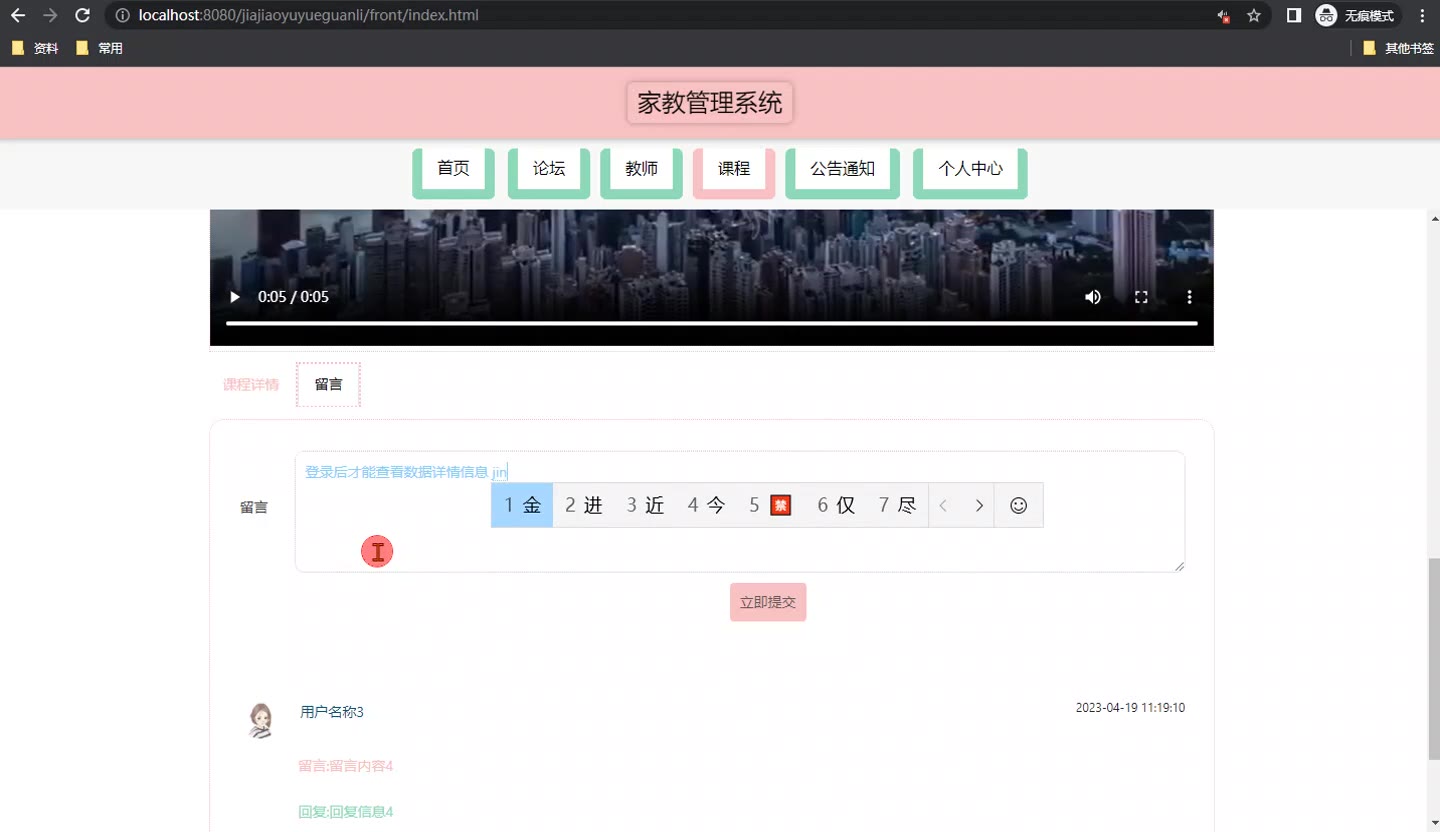This screenshot has height=832, width=1440.
Task: Play the video
Action: 235,297
